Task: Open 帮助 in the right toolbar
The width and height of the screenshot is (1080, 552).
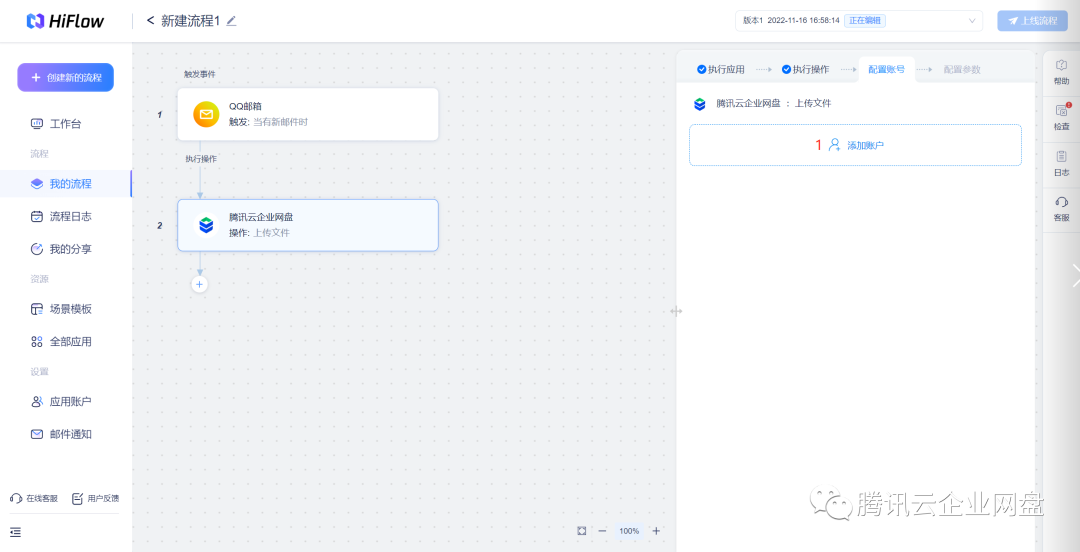Action: click(1061, 72)
